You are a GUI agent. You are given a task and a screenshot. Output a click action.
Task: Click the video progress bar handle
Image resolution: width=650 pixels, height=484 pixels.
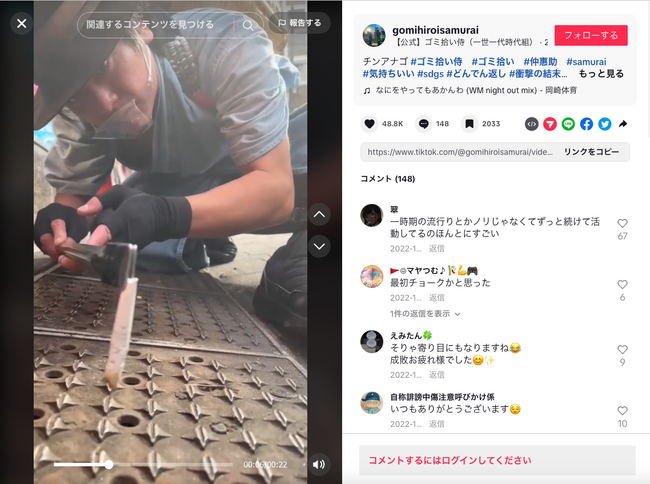[x=109, y=465]
